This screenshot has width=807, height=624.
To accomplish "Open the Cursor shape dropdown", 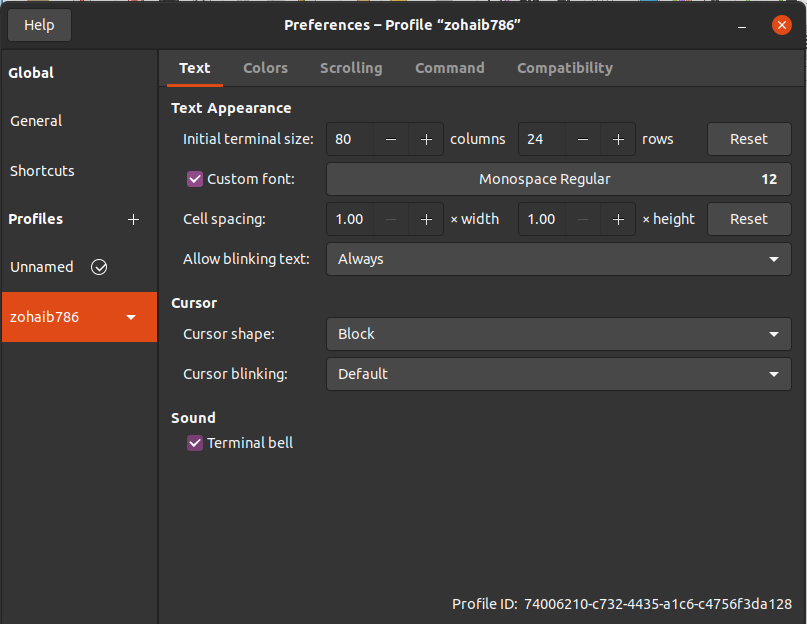I will pos(558,334).
